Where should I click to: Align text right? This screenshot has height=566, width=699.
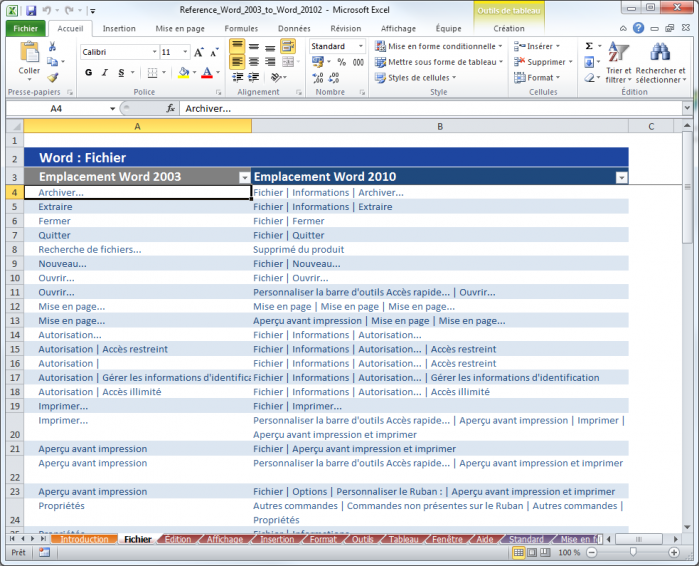pos(270,62)
